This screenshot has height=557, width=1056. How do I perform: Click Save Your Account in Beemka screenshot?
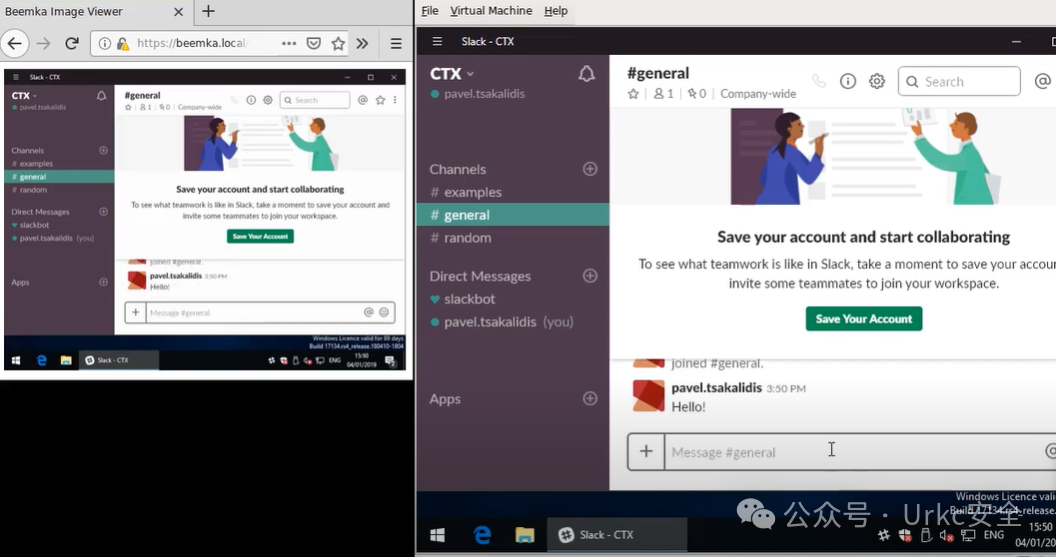[x=260, y=236]
